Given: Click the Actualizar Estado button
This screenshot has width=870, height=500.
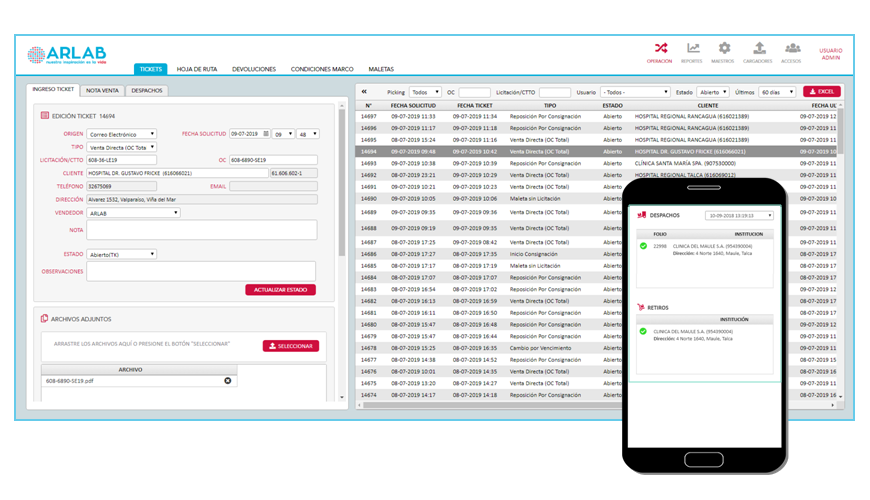Looking at the screenshot, I should point(280,290).
